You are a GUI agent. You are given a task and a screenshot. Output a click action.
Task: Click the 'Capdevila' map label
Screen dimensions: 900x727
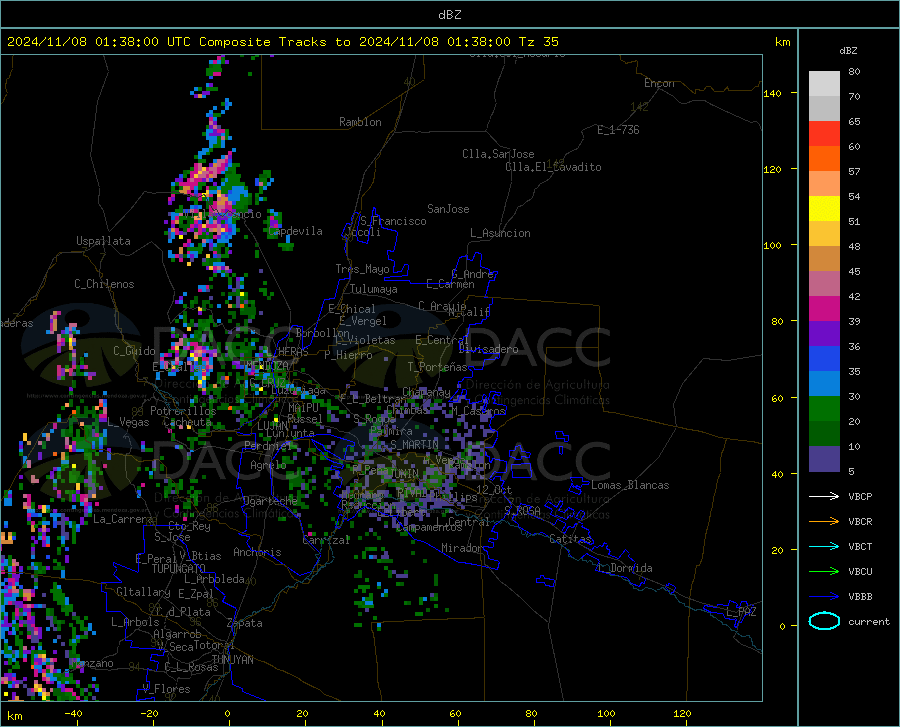click(295, 231)
